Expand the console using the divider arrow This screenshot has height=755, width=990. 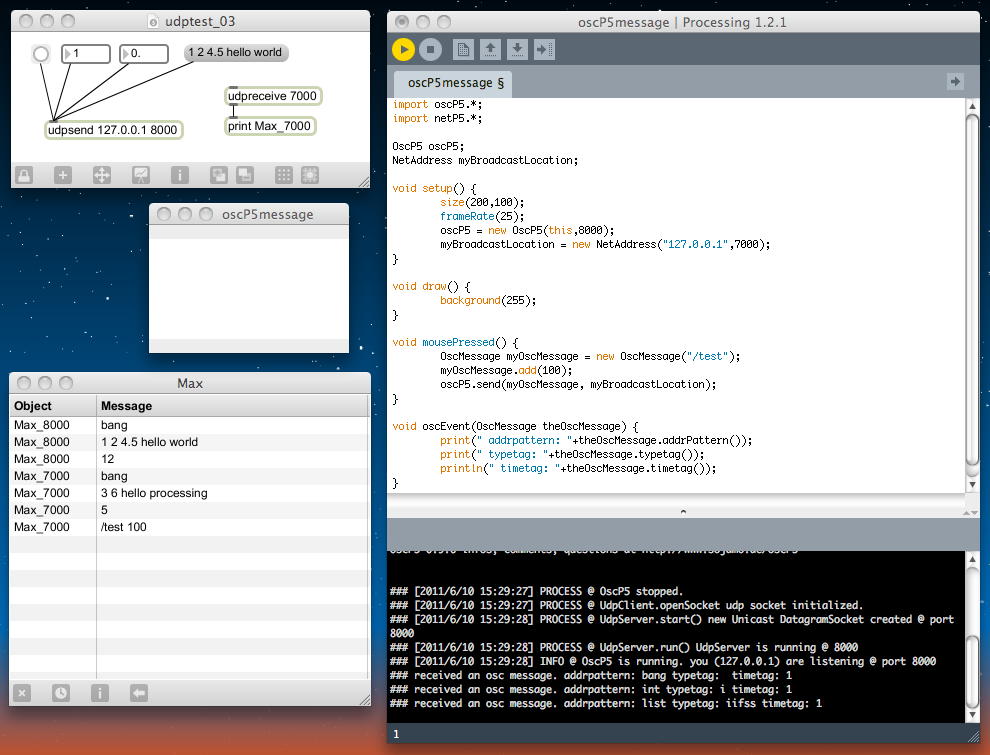(683, 511)
